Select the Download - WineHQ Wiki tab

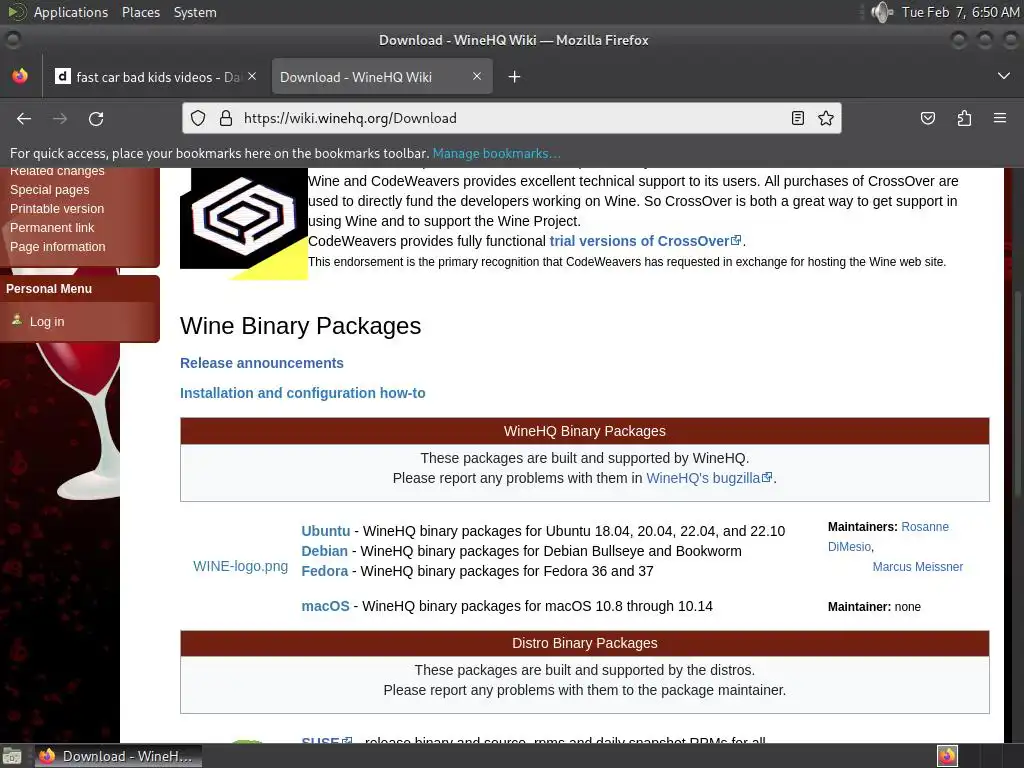tap(382, 77)
